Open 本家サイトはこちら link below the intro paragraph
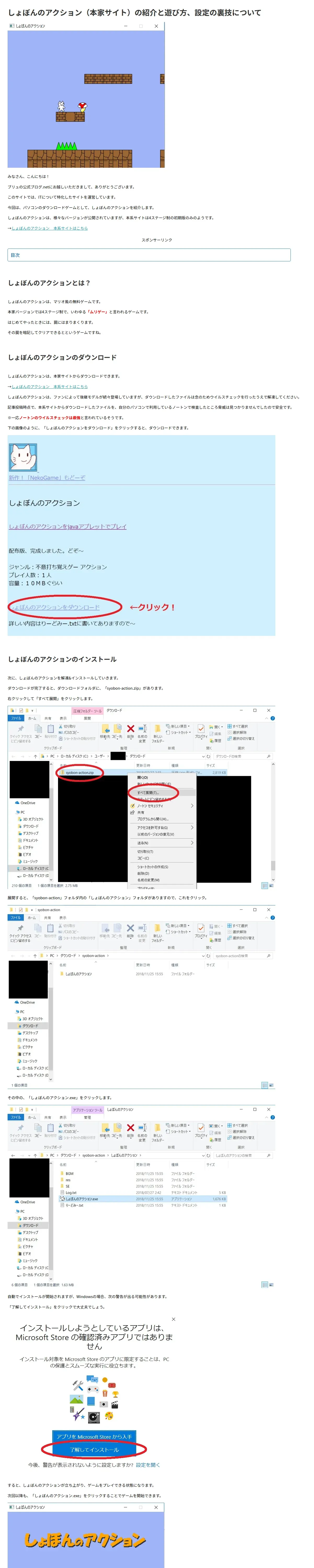Viewport: 314px width, 1568px height. click(49, 228)
